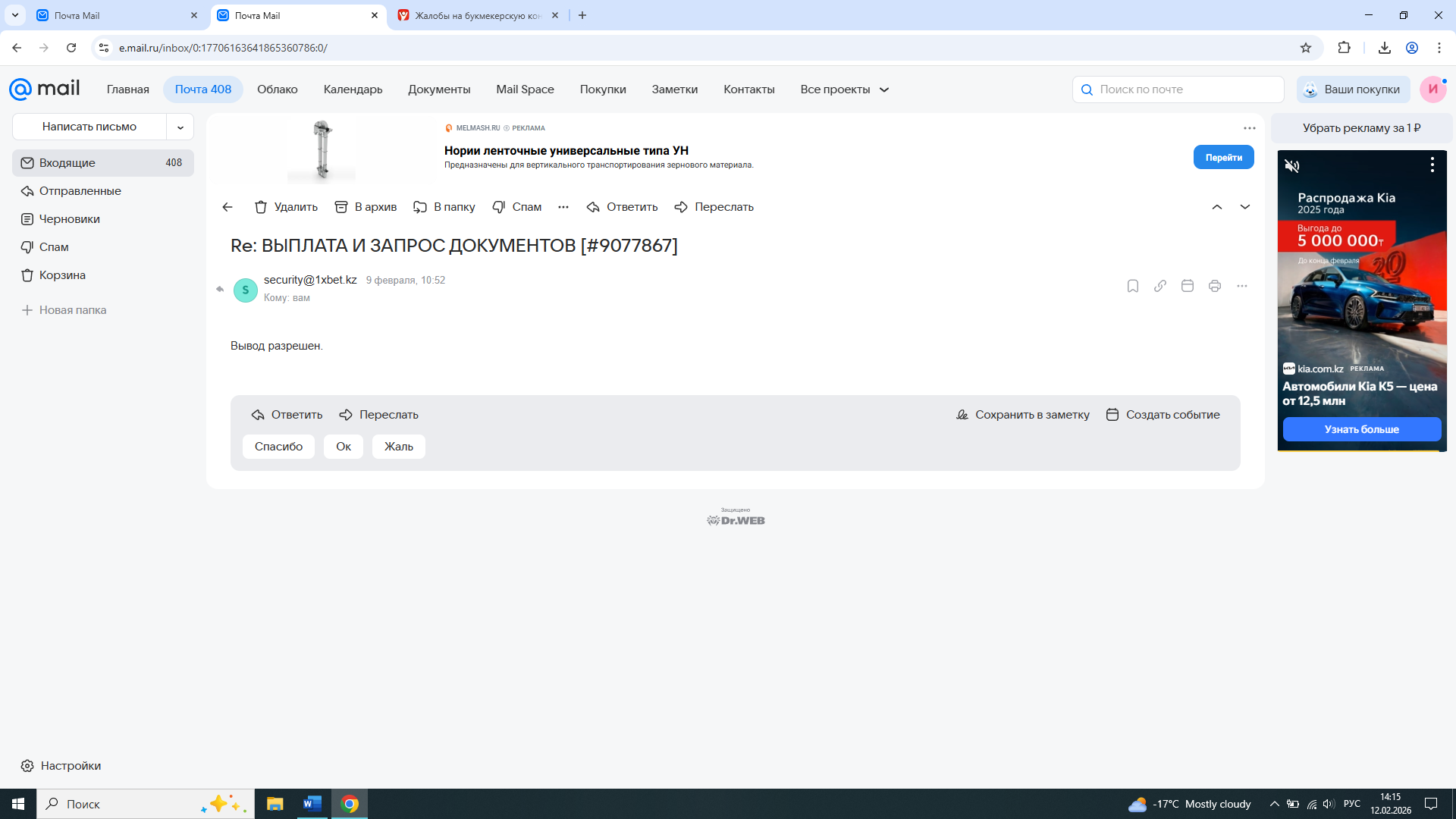Click the bookmark flag icon on email
Screen dimensions: 1456x819
click(x=1132, y=286)
